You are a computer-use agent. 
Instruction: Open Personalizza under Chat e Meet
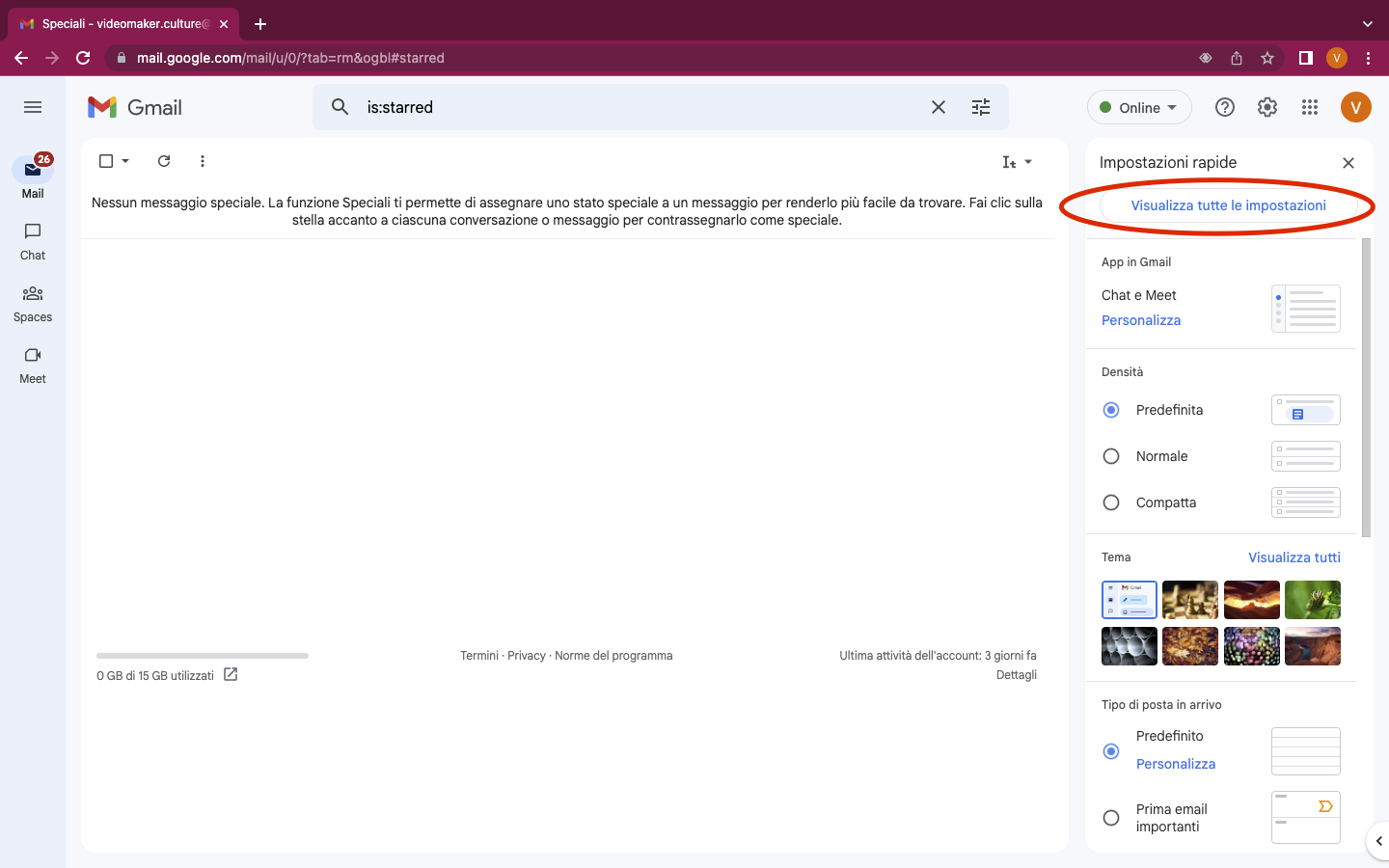pyautogui.click(x=1141, y=319)
